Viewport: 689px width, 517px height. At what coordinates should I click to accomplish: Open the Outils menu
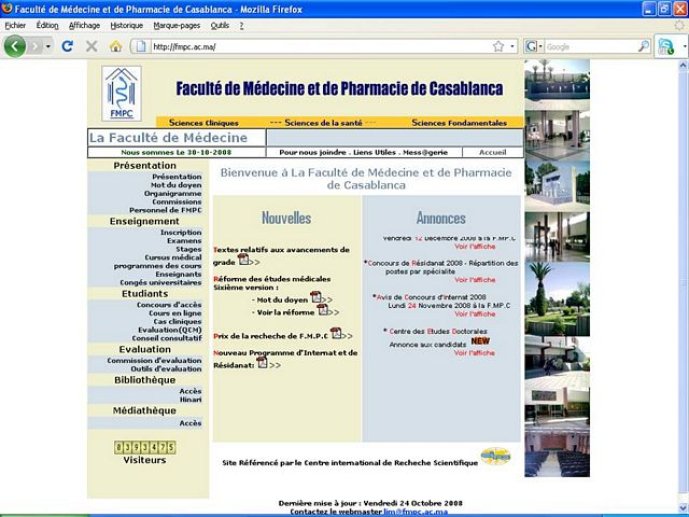pos(220,25)
